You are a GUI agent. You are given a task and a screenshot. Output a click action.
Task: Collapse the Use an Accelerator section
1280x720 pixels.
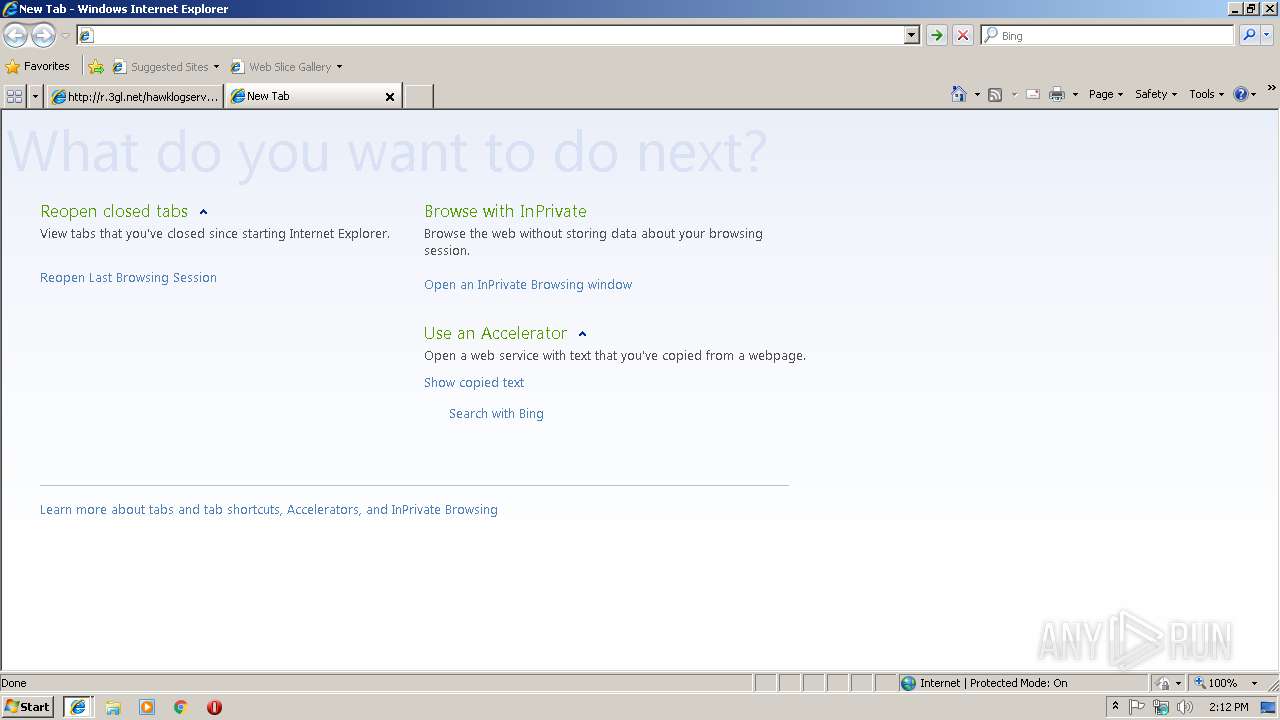(x=582, y=334)
